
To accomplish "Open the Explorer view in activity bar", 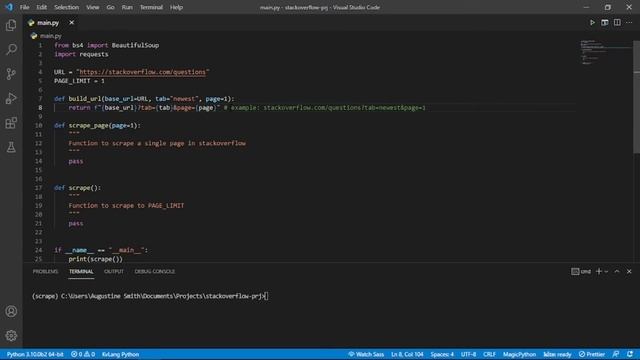I will click(11, 25).
